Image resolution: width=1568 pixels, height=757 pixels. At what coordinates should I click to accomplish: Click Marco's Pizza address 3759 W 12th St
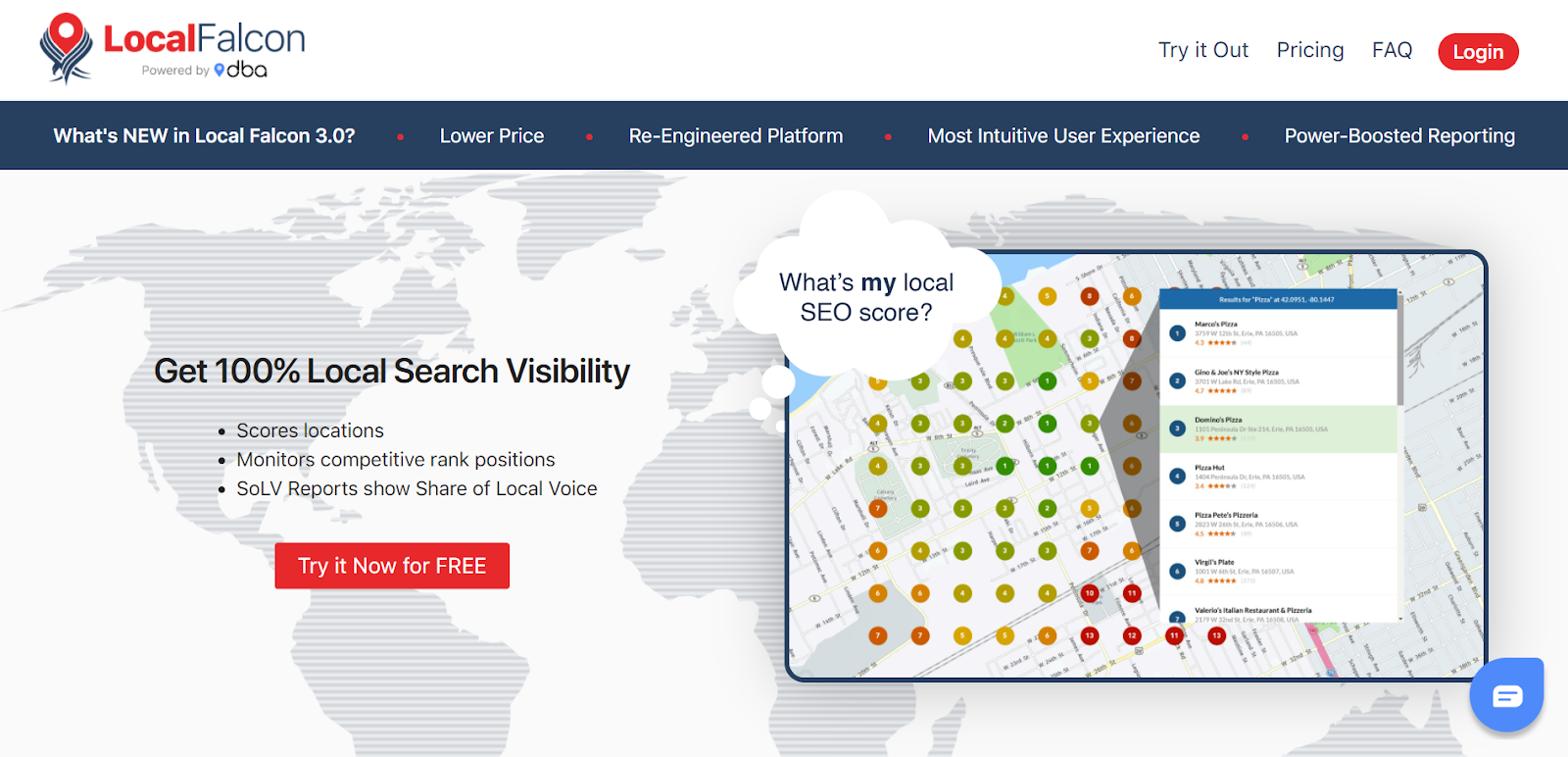point(1246,333)
